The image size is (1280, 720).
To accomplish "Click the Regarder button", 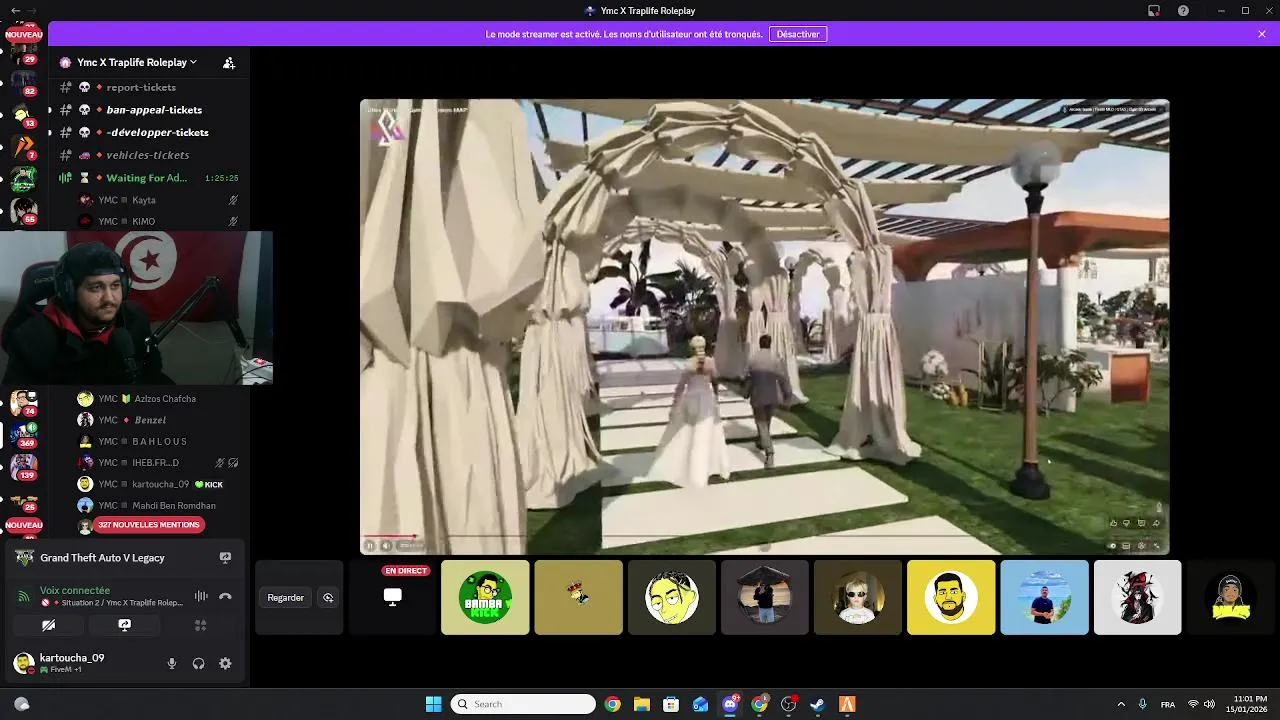I will point(285,598).
